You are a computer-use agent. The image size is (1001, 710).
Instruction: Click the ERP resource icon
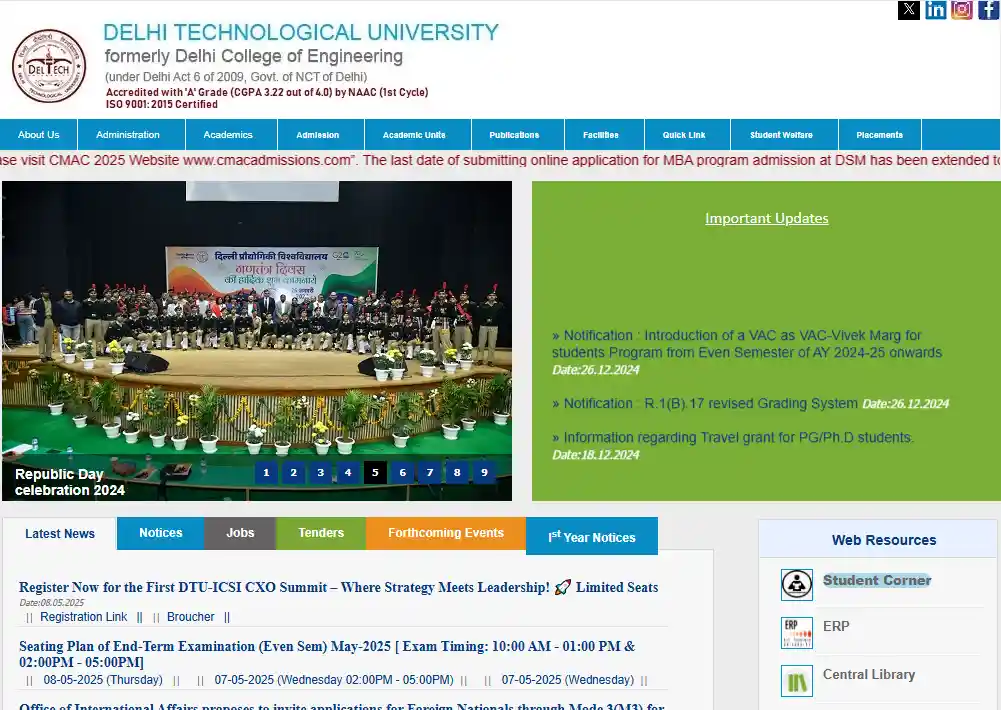tap(797, 633)
